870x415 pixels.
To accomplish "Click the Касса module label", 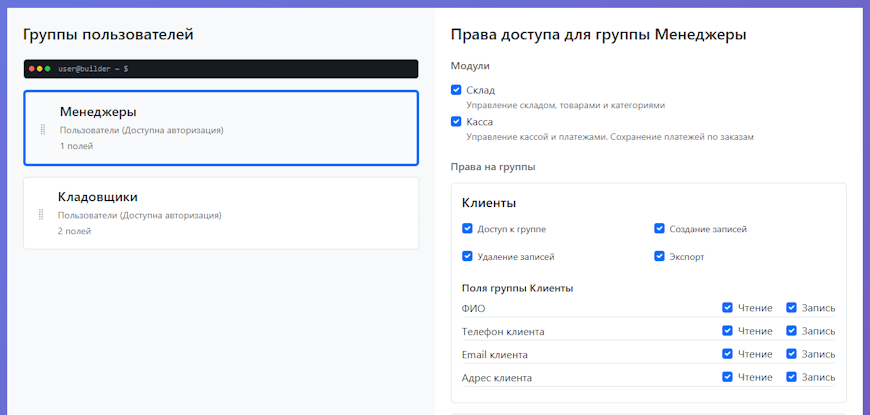I will coord(480,122).
